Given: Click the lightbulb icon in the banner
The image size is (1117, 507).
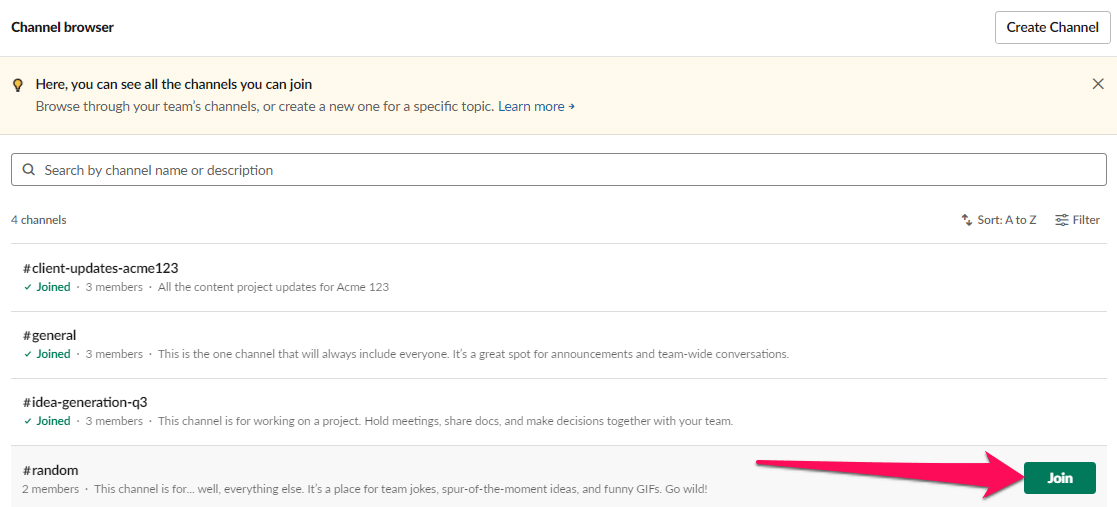Looking at the screenshot, I should coord(19,85).
